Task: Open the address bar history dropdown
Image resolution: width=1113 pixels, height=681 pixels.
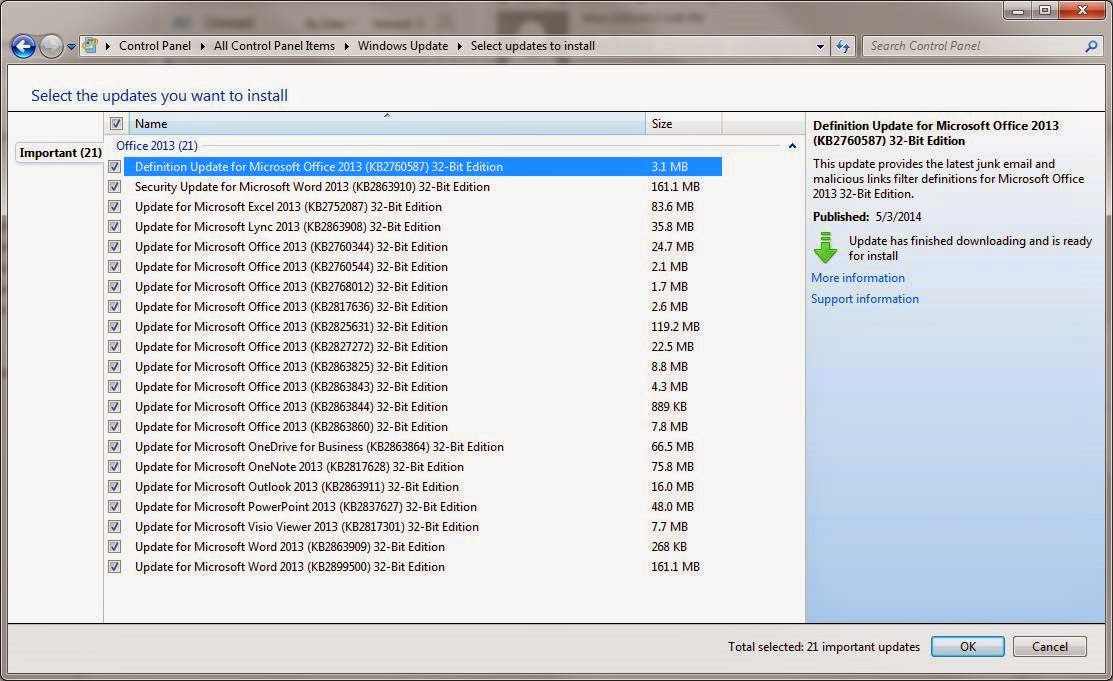Action: pyautogui.click(x=821, y=46)
